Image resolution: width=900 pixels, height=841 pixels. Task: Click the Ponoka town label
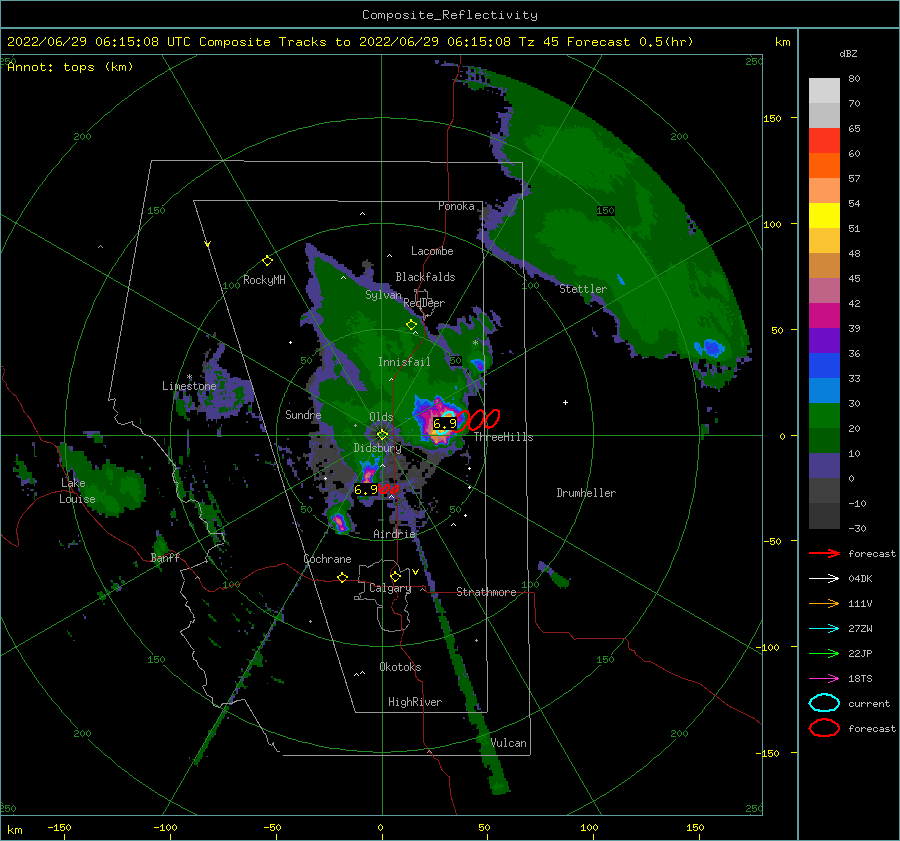click(x=456, y=206)
